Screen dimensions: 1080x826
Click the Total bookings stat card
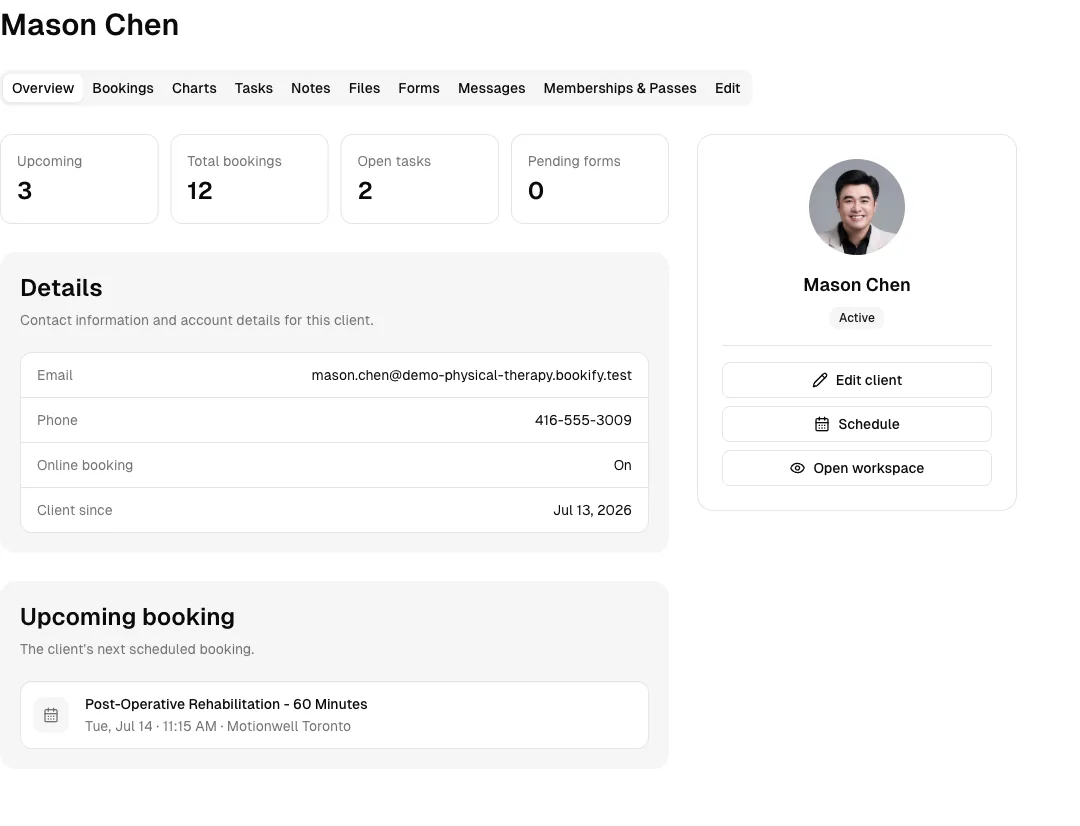click(x=249, y=179)
